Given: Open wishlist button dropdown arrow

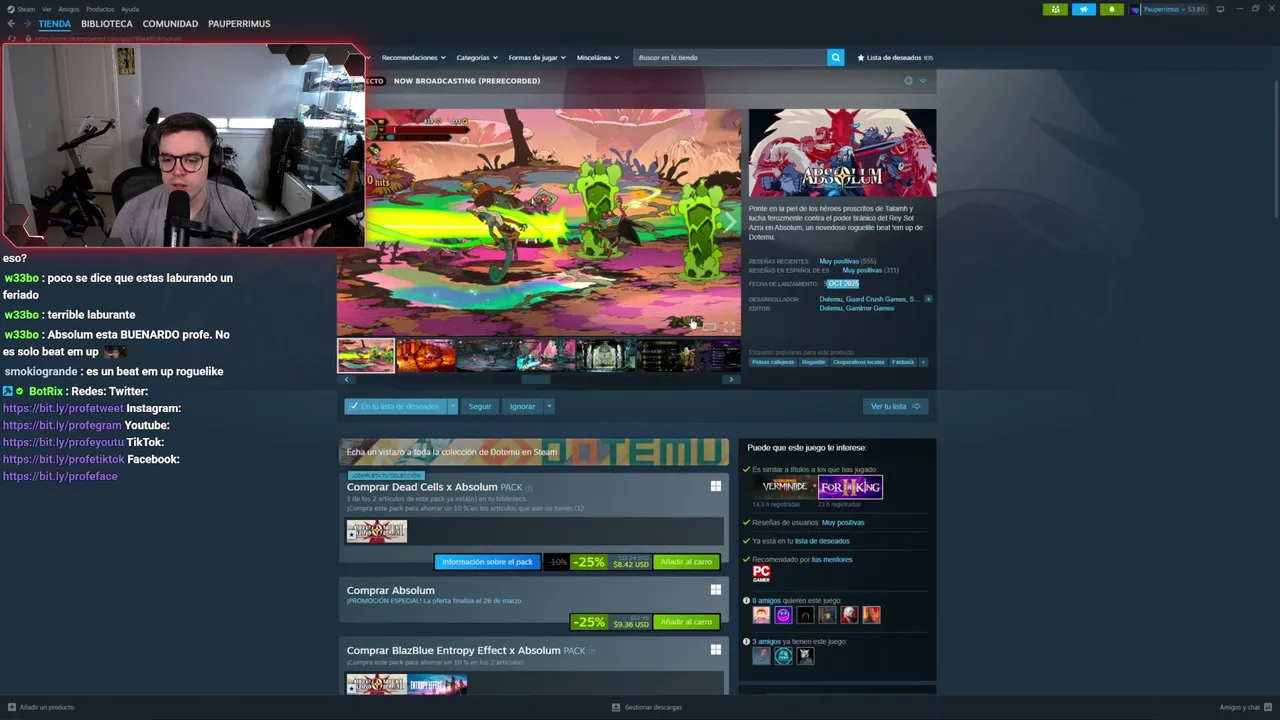Looking at the screenshot, I should [452, 406].
